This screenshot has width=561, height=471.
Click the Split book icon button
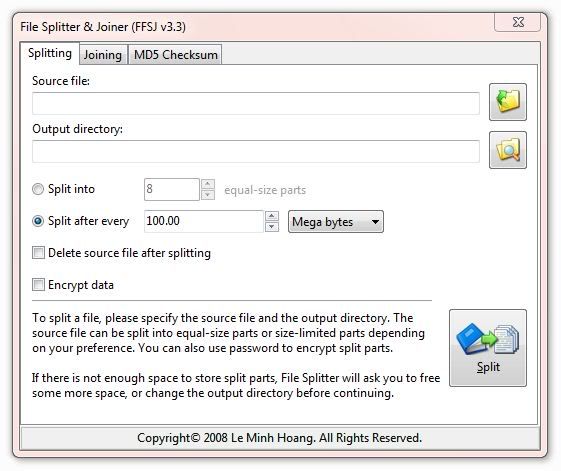coord(488,348)
